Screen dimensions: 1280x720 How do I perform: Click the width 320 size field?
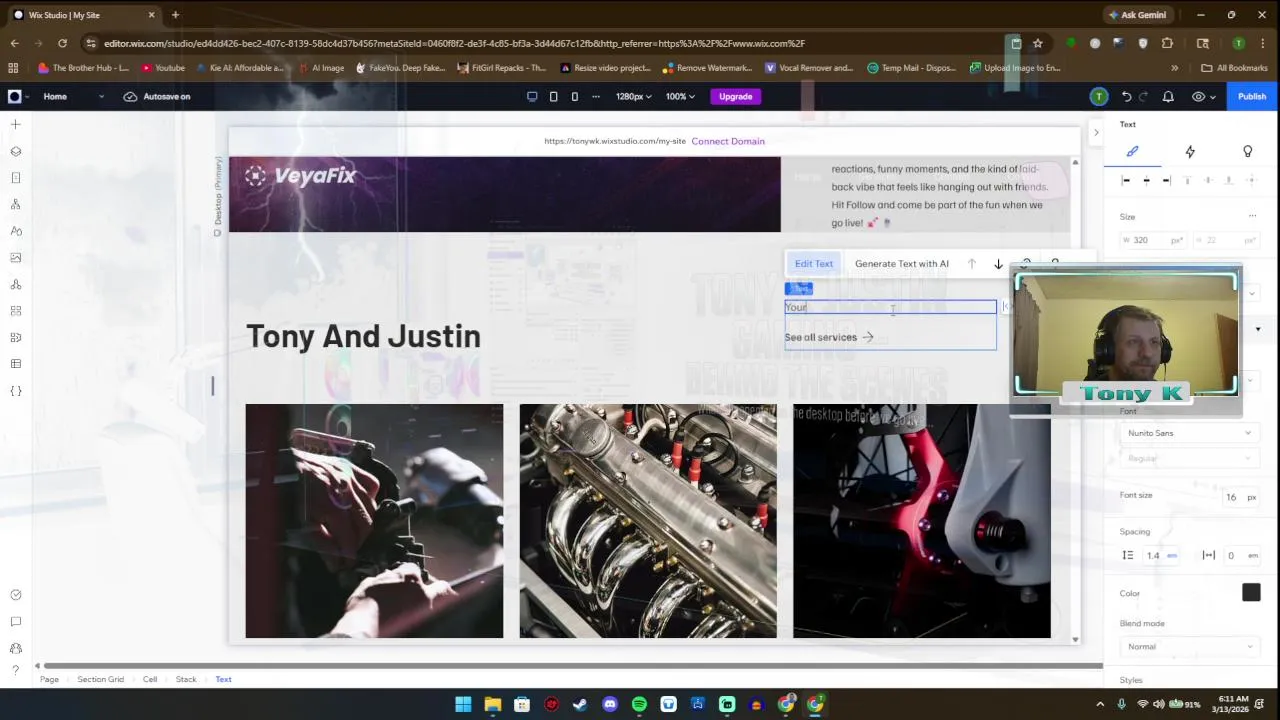point(1152,240)
